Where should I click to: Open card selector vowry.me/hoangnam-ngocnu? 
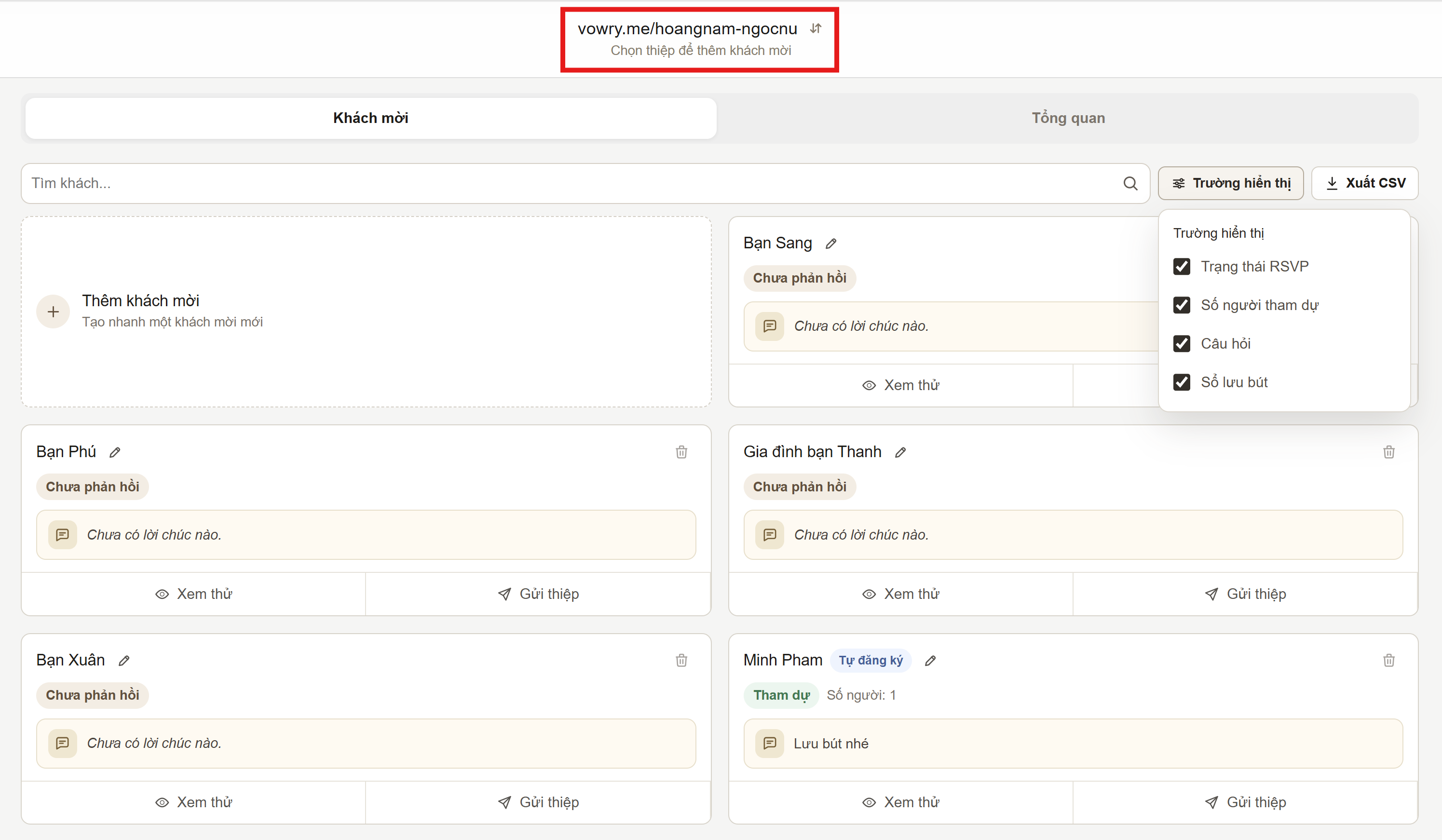point(700,39)
